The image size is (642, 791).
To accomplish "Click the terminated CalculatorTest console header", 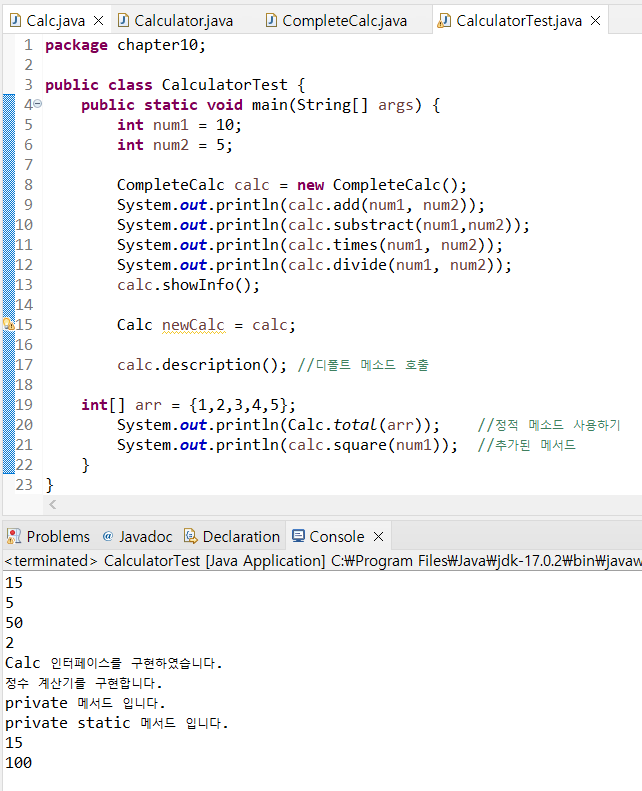I will tap(322, 560).
